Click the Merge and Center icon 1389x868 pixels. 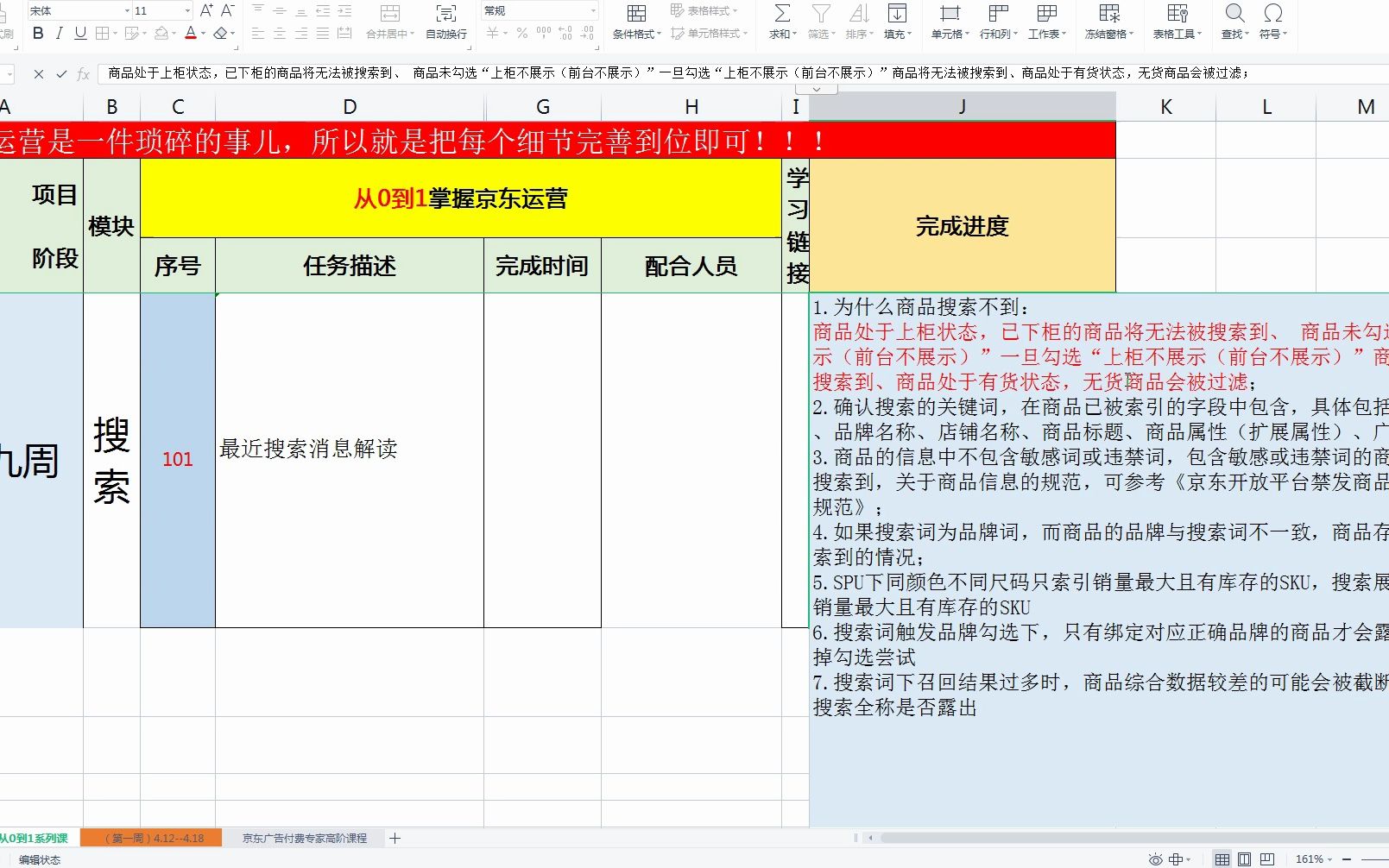pos(390,13)
